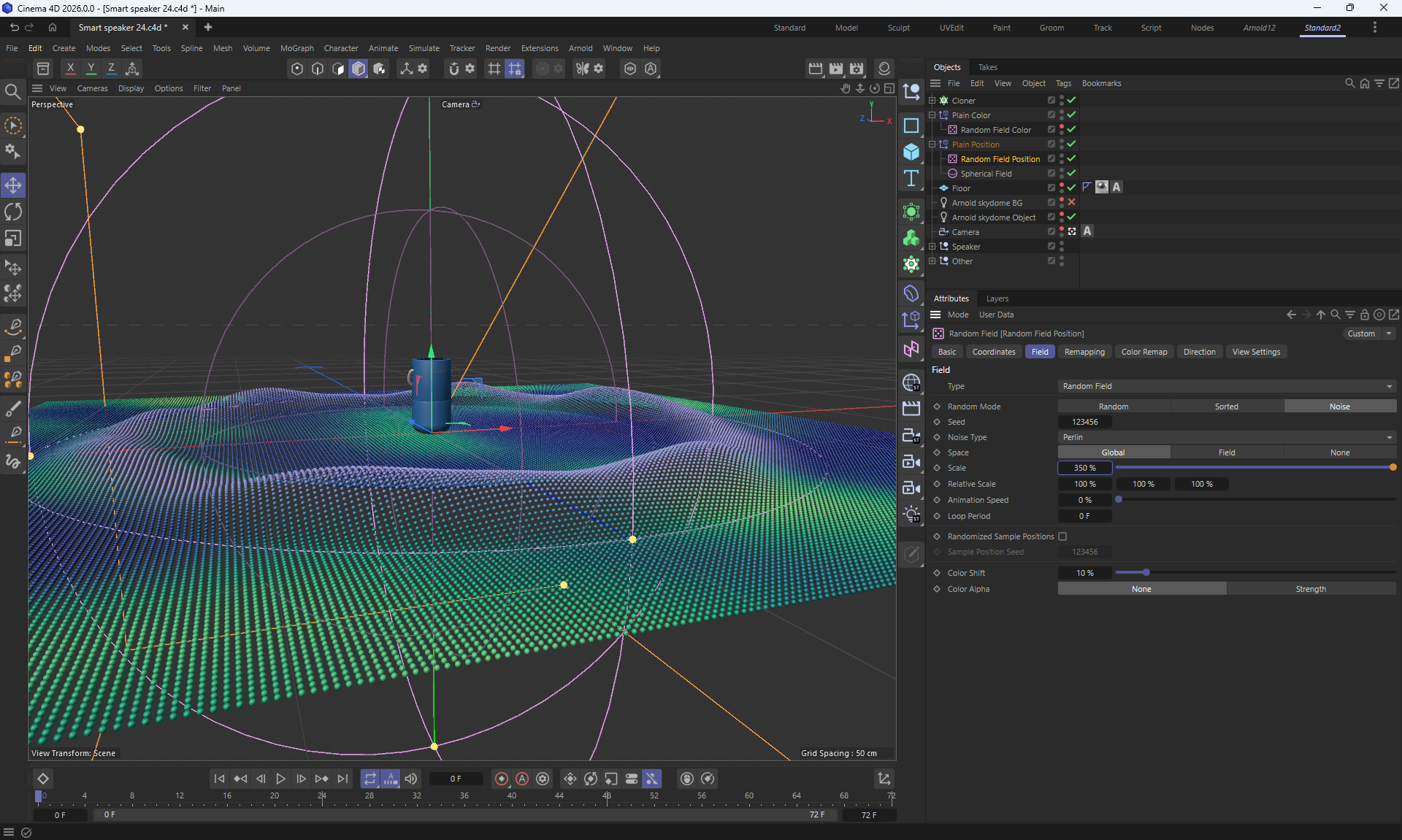The image size is (1402, 840).
Task: Disable the Spherical Field checkmark
Action: [x=1071, y=174]
